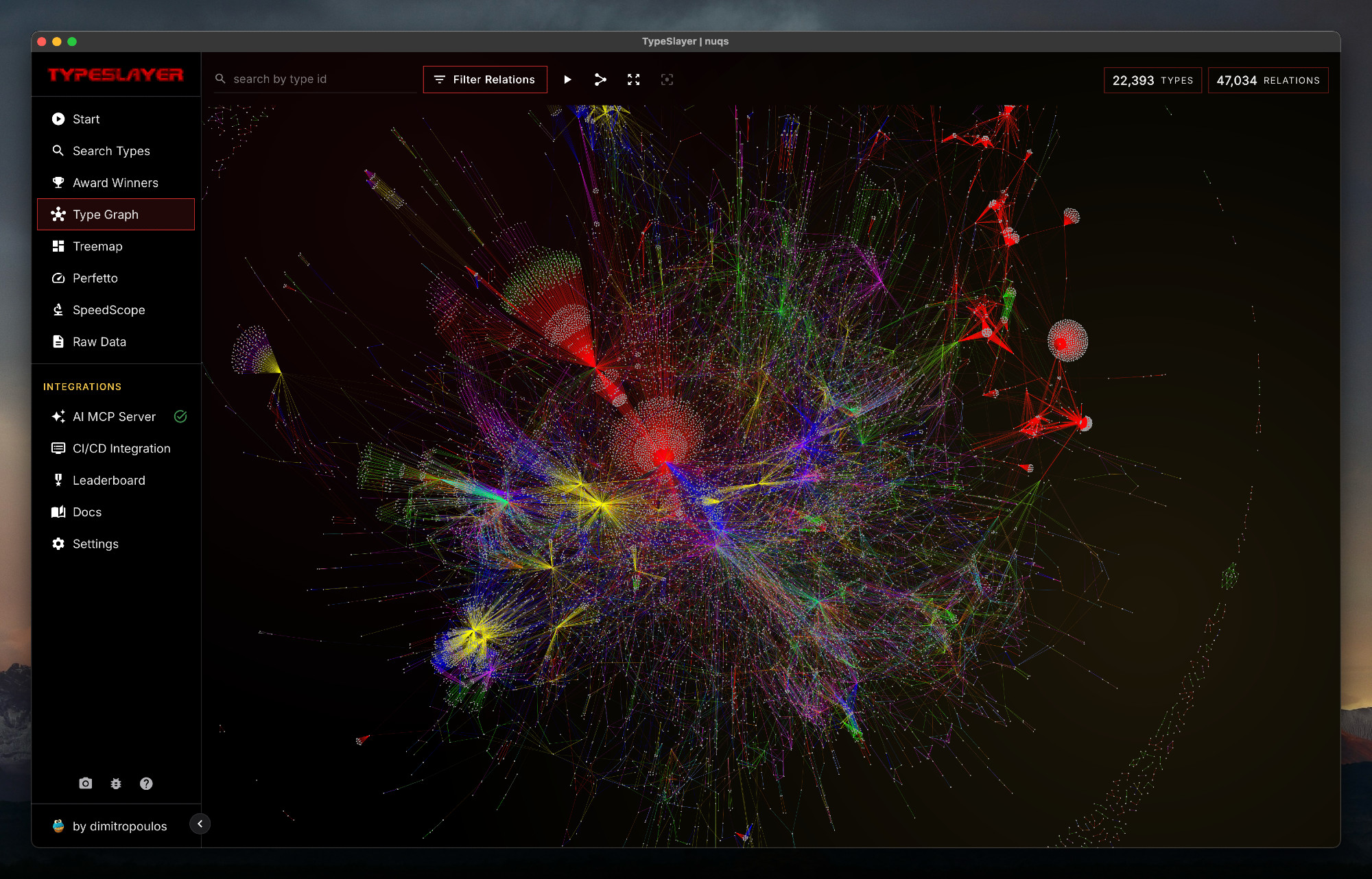The image size is (1372, 879).
Task: Click the 22,393 types counter
Action: (x=1152, y=80)
